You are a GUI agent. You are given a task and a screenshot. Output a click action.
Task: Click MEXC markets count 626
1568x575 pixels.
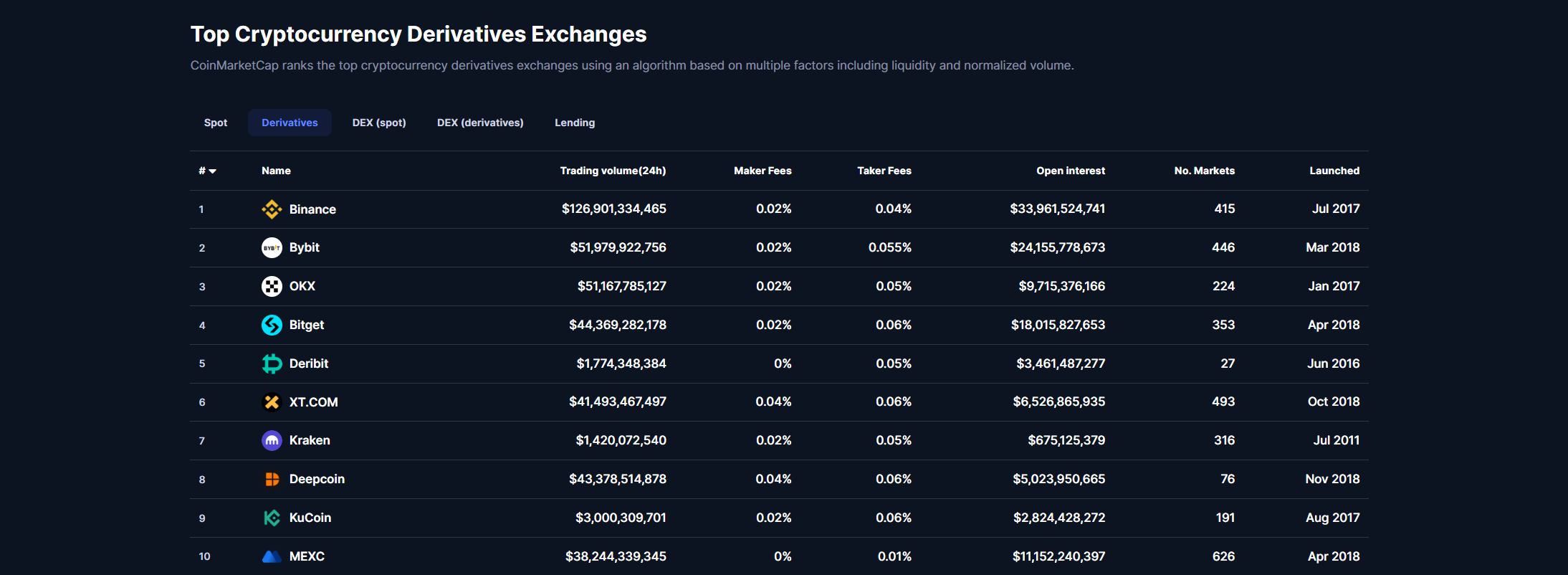(1223, 556)
